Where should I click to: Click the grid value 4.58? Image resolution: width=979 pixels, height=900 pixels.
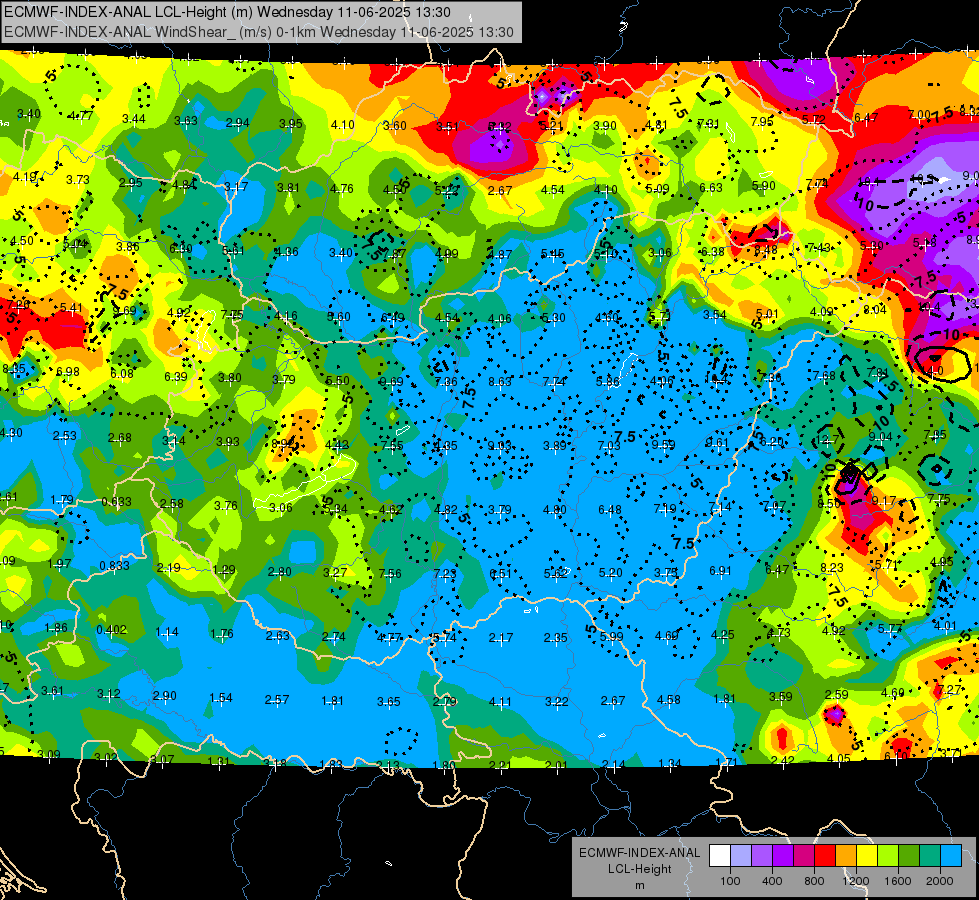click(668, 699)
